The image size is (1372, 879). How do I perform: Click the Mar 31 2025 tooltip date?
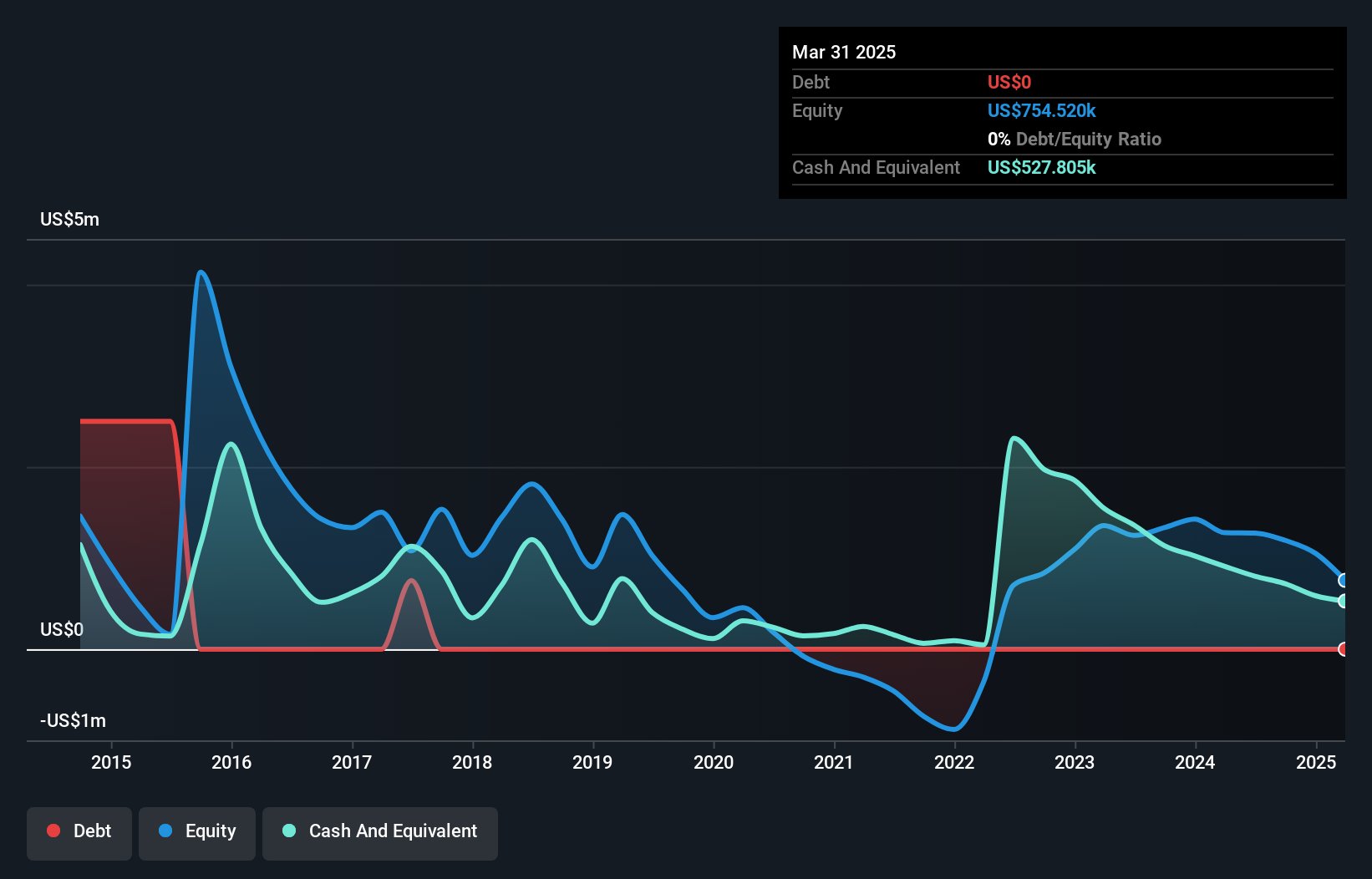[x=844, y=52]
